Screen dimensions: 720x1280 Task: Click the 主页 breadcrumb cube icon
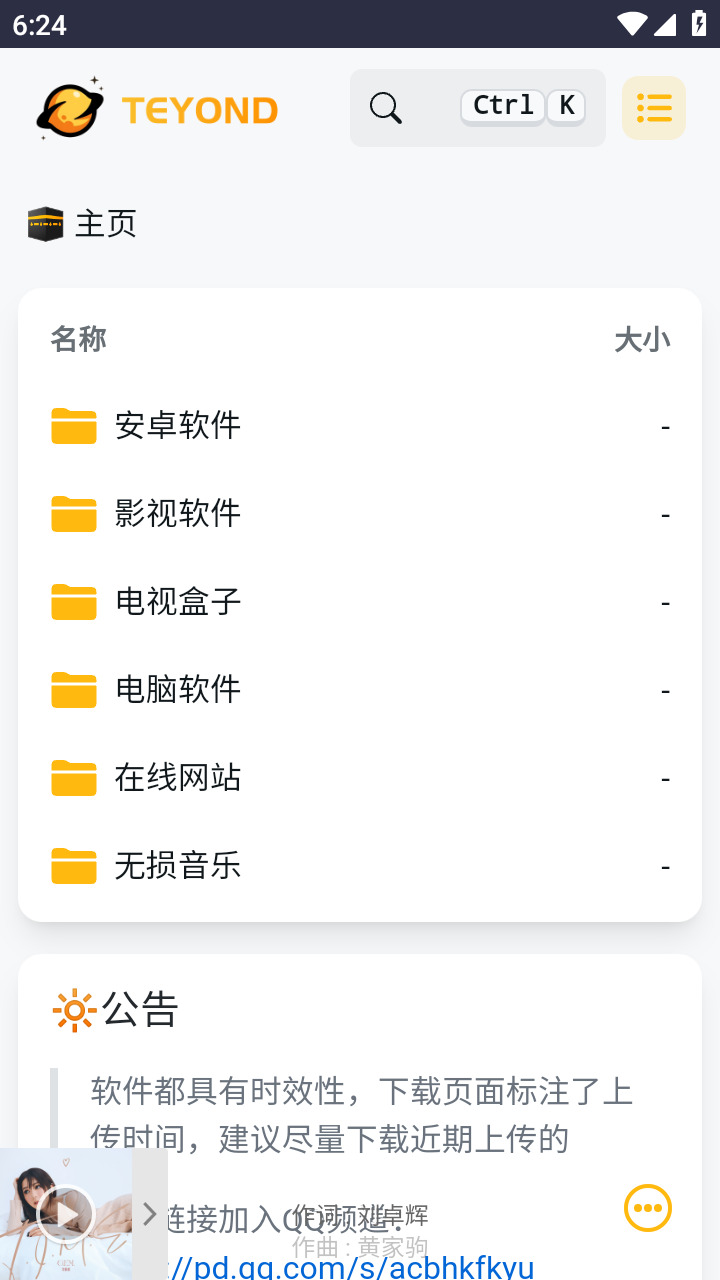[x=45, y=224]
